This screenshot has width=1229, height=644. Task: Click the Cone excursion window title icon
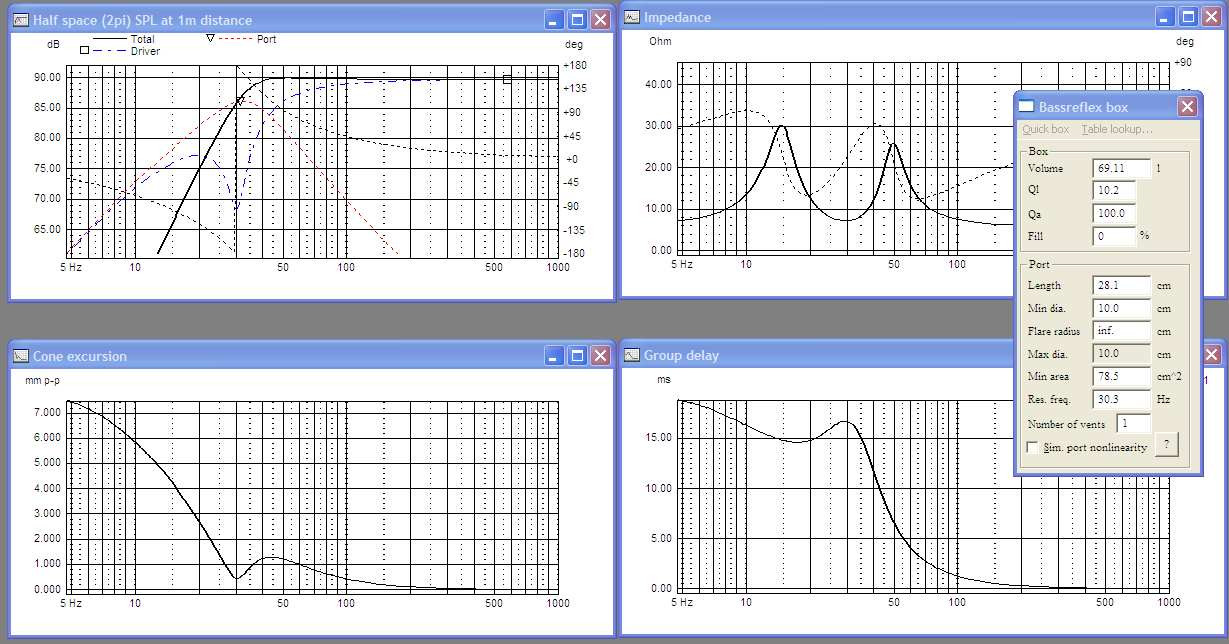point(20,356)
